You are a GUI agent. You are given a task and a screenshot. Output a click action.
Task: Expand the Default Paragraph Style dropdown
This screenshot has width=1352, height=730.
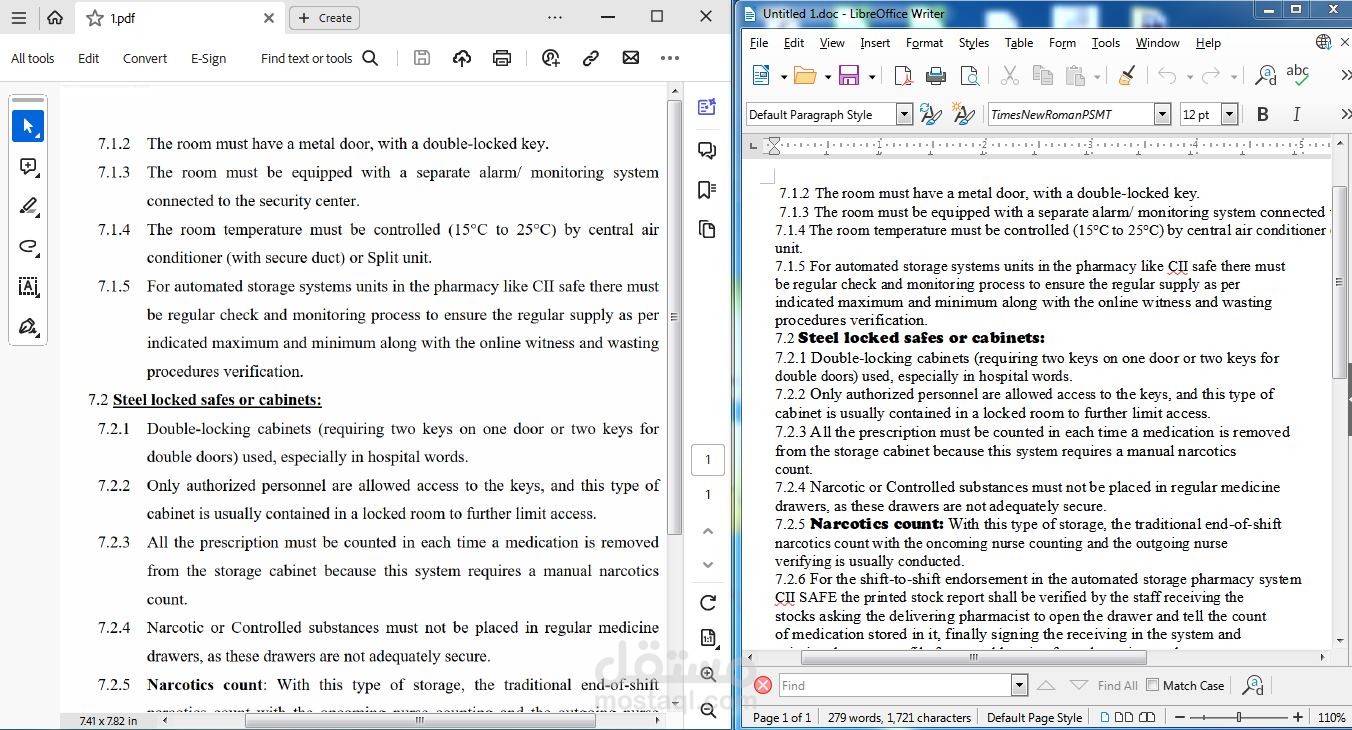[904, 115]
